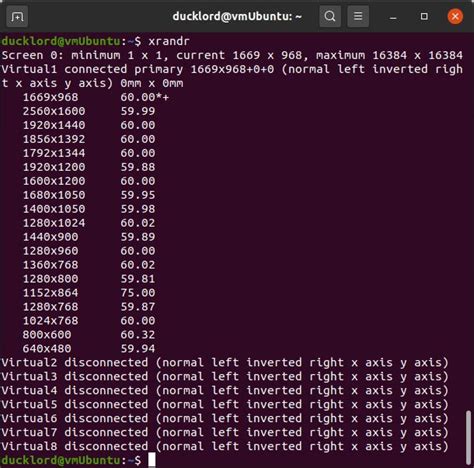Viewport: 474px width, 468px height.
Task: Click the Virtual7 disconnected line
Action: pos(225,433)
